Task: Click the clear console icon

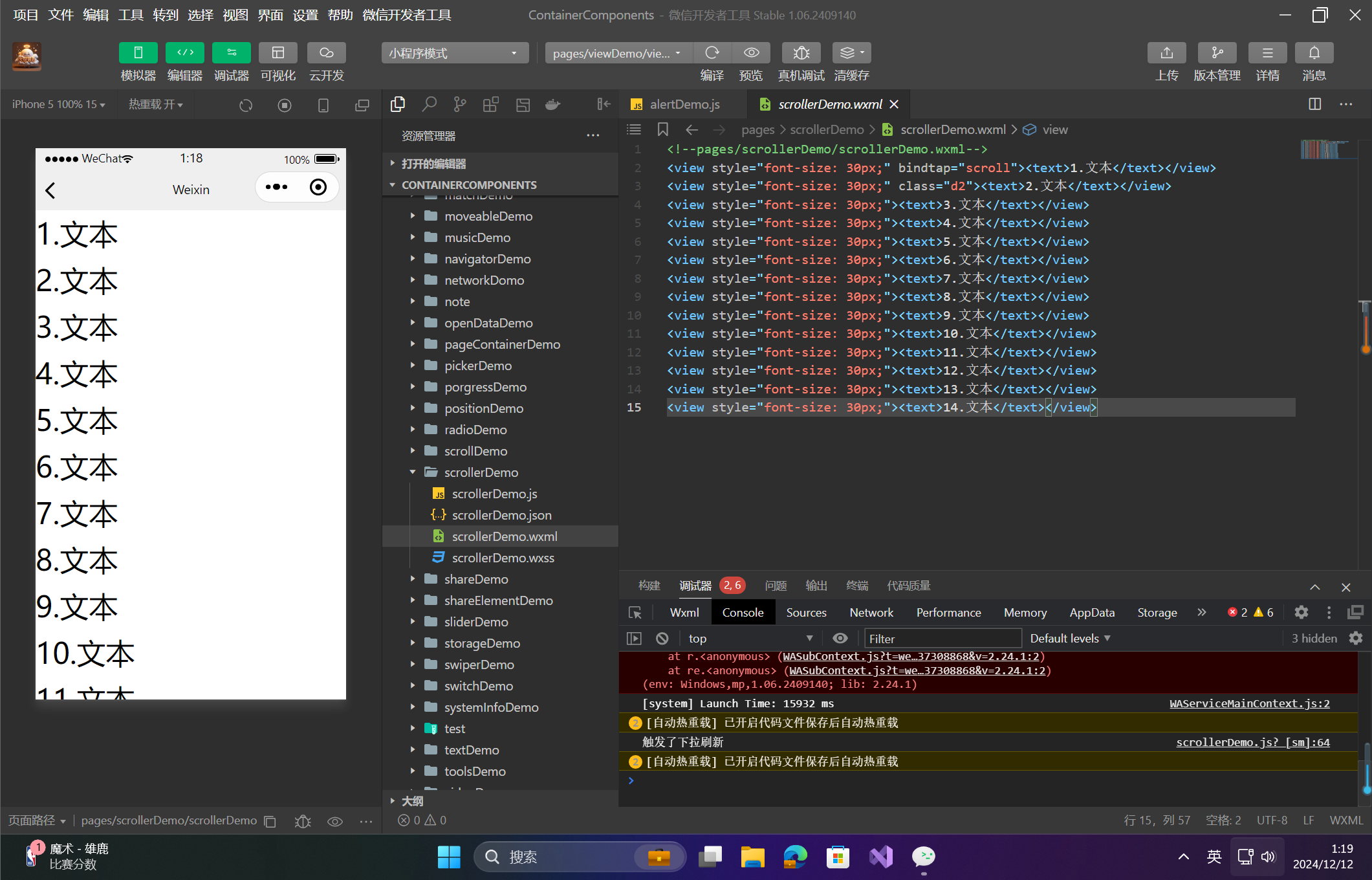Action: pyautogui.click(x=662, y=639)
